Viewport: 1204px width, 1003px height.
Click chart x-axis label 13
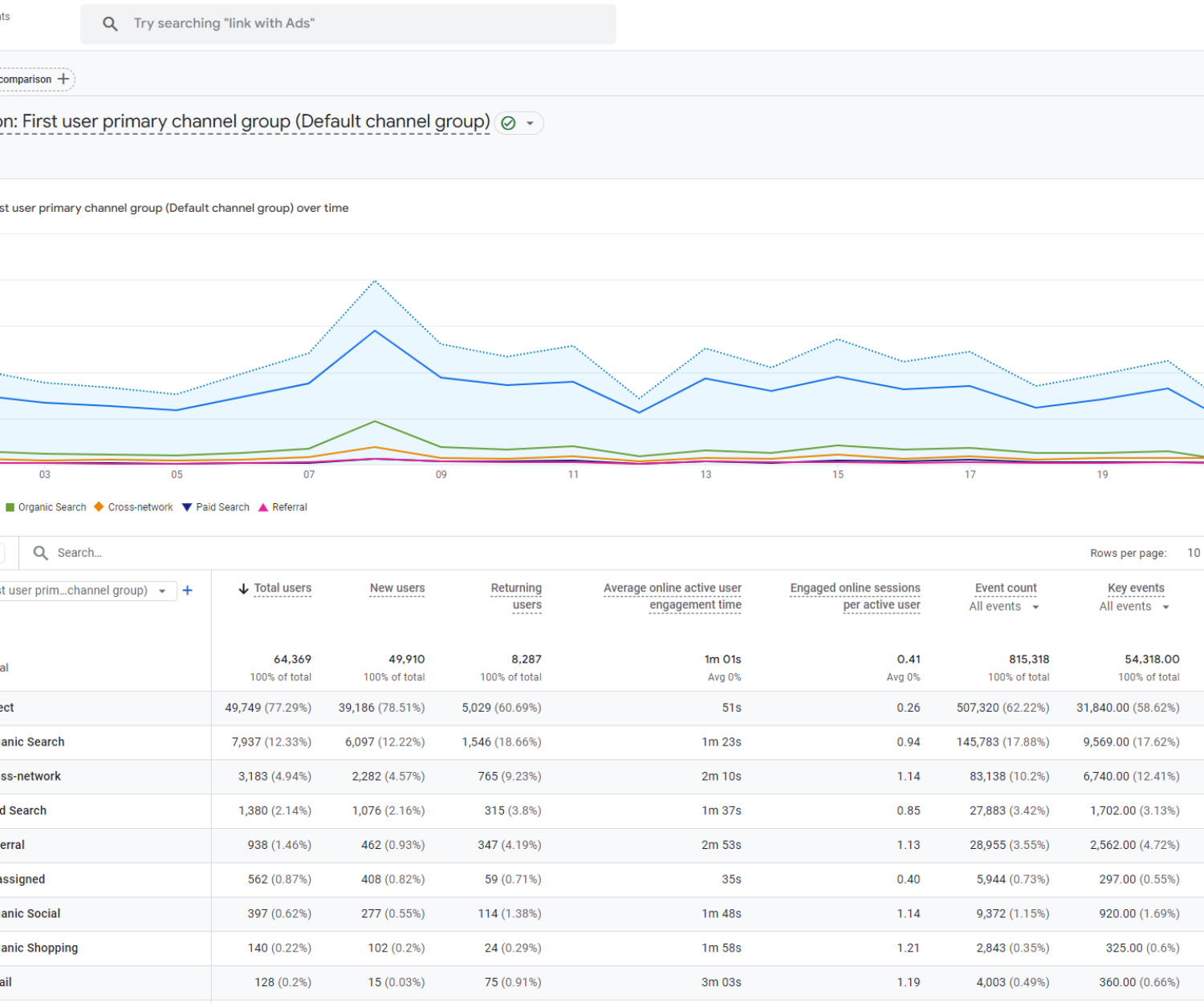[x=706, y=475]
